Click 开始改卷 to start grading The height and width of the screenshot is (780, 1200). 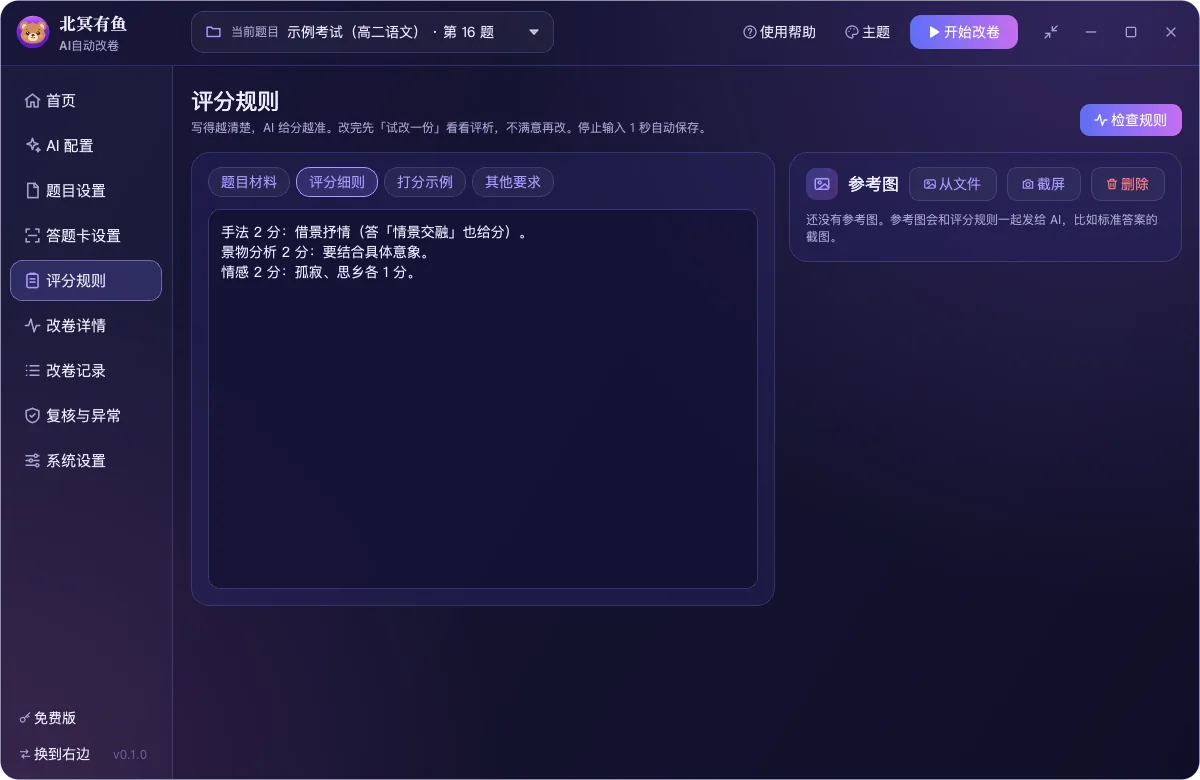(x=964, y=32)
